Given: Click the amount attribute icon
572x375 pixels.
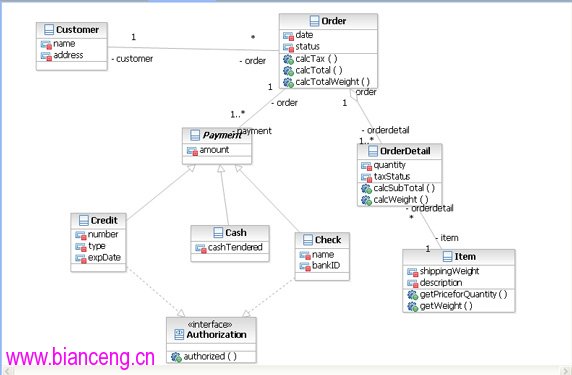Looking at the screenshot, I should coord(192,151).
